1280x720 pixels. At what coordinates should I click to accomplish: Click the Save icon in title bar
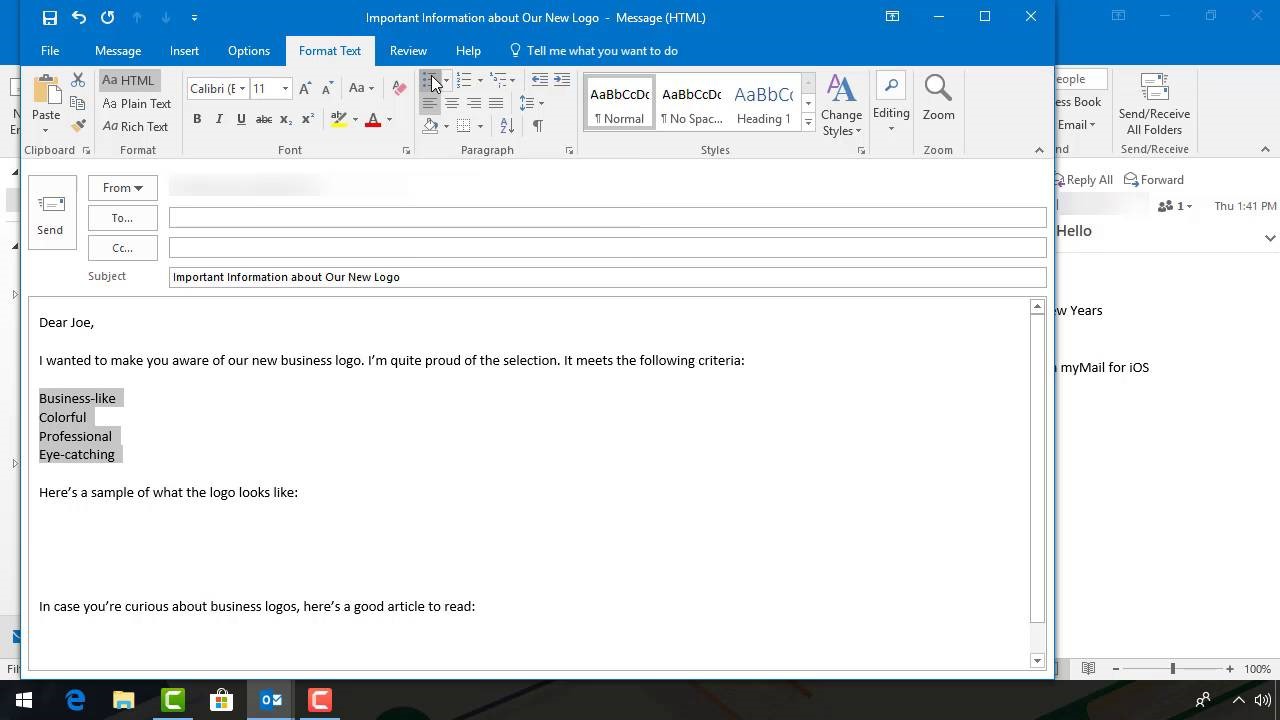pyautogui.click(x=50, y=17)
